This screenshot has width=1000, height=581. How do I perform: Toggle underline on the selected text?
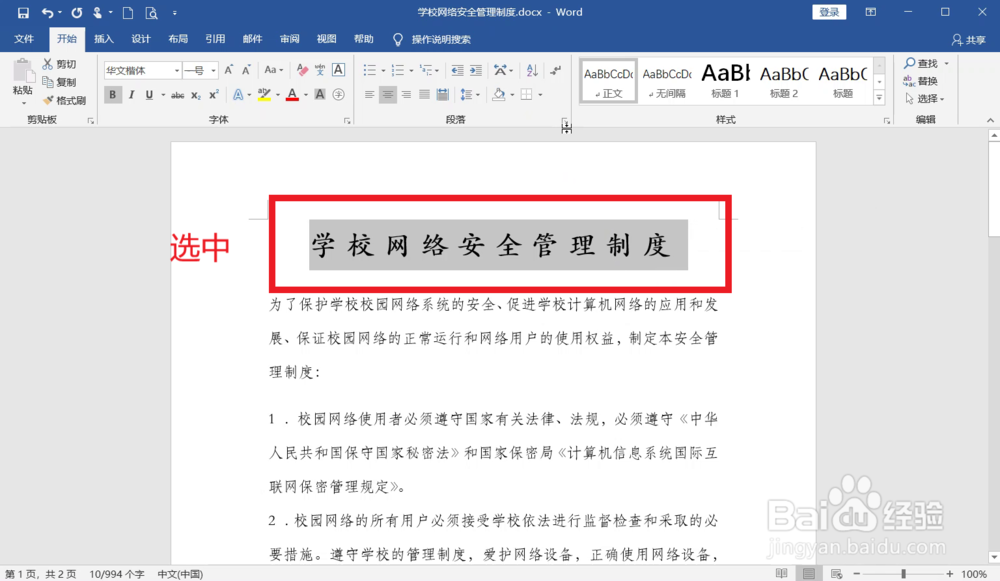coord(150,94)
